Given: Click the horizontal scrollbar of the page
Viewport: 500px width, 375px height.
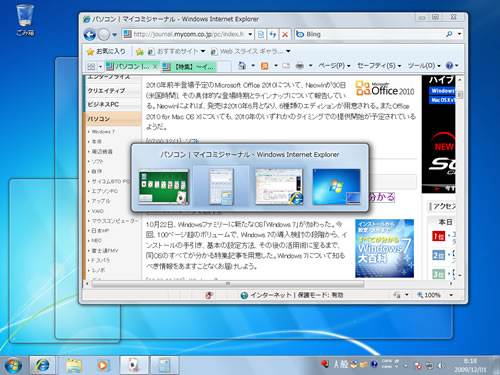Looking at the screenshot, I should tap(228, 284).
